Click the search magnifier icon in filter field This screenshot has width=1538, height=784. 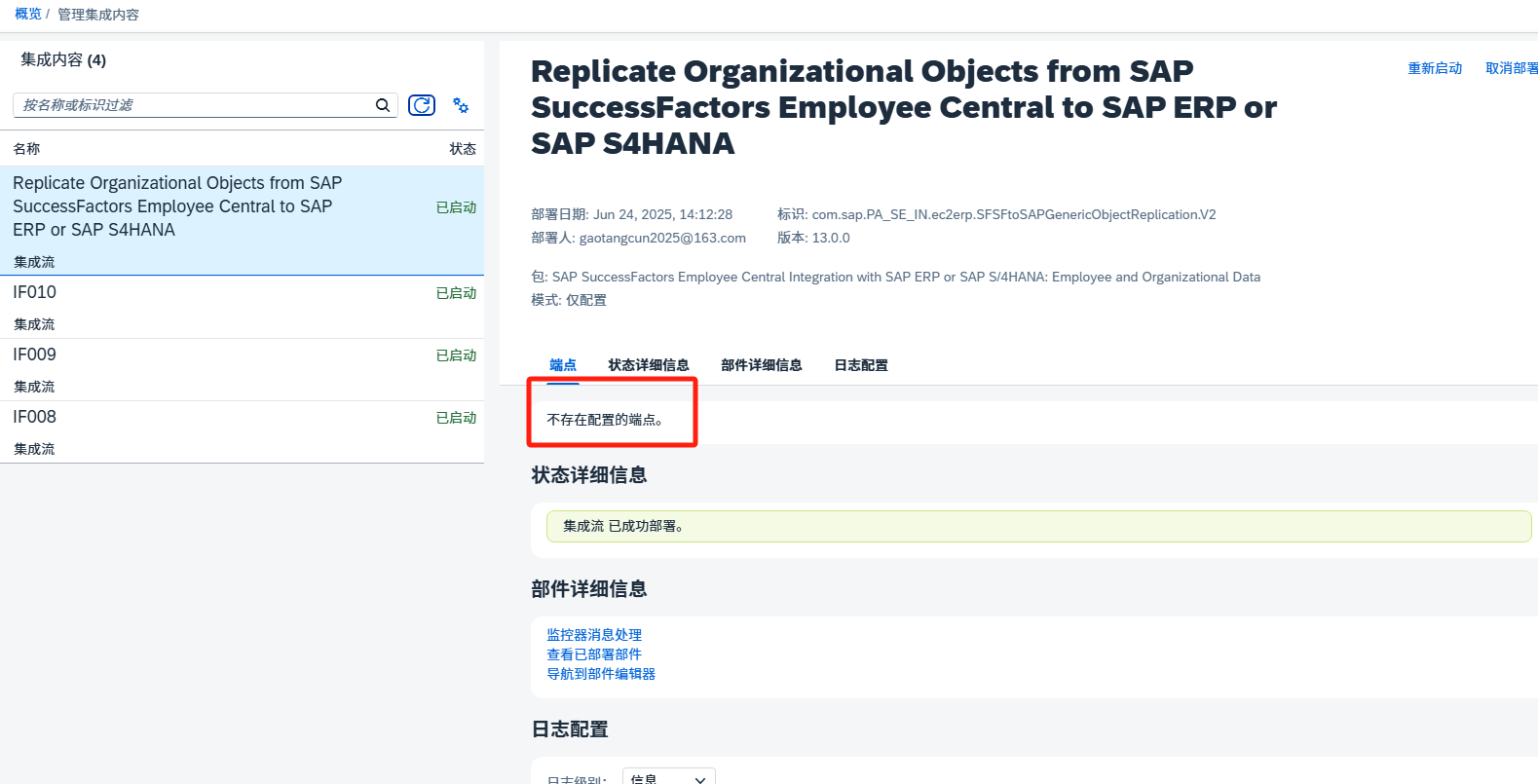coord(383,105)
